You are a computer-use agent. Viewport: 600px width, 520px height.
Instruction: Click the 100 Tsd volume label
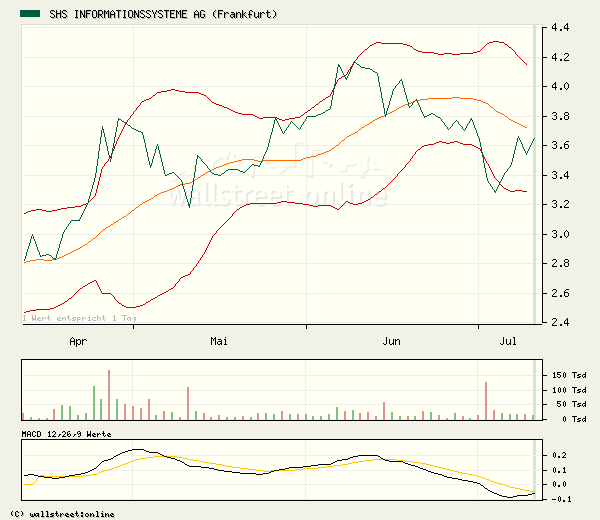[569, 390]
